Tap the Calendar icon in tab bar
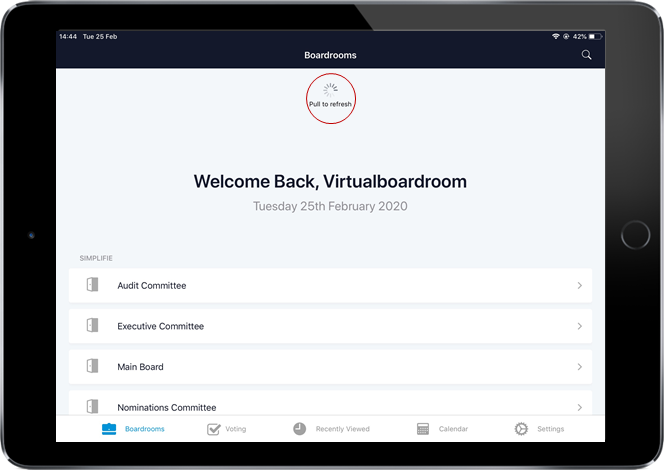 point(423,429)
